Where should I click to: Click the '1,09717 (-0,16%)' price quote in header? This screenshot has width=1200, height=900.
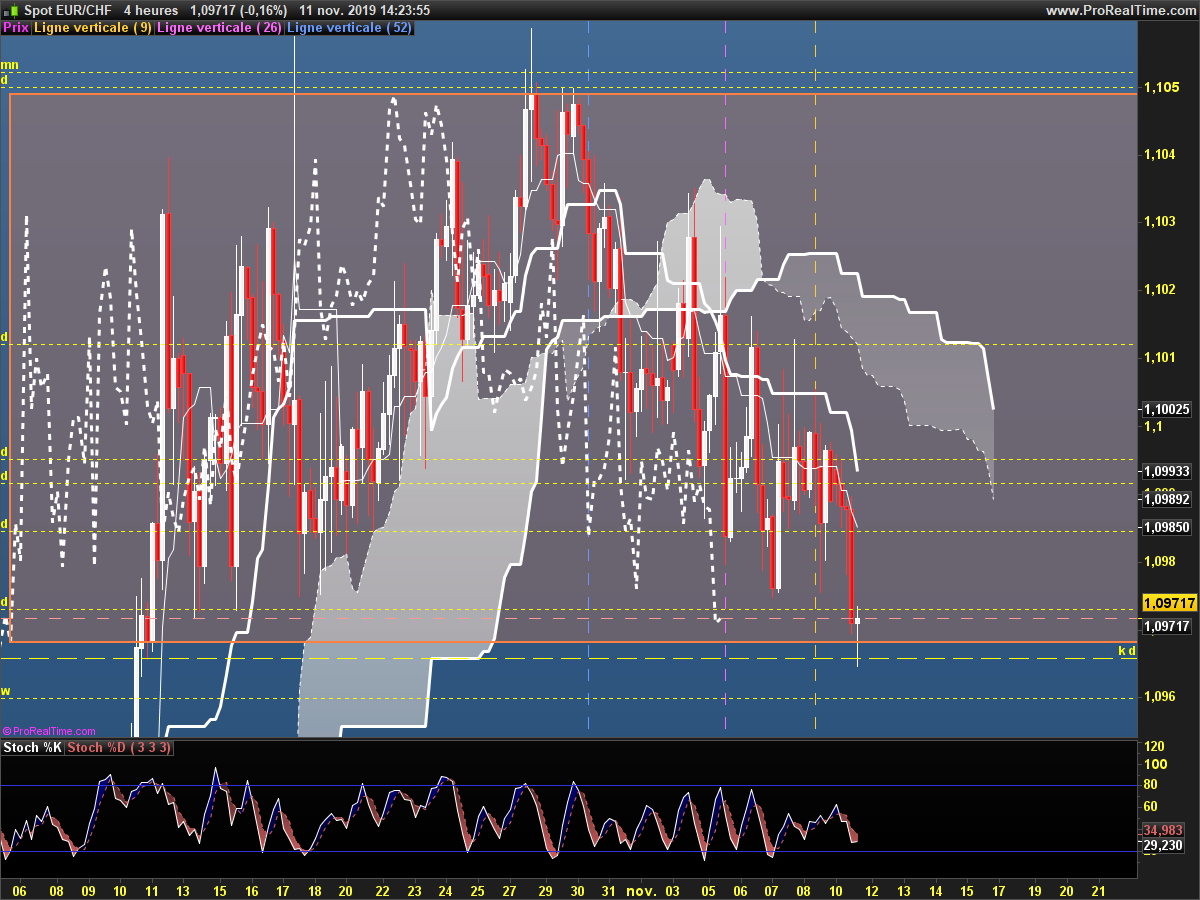[238, 10]
